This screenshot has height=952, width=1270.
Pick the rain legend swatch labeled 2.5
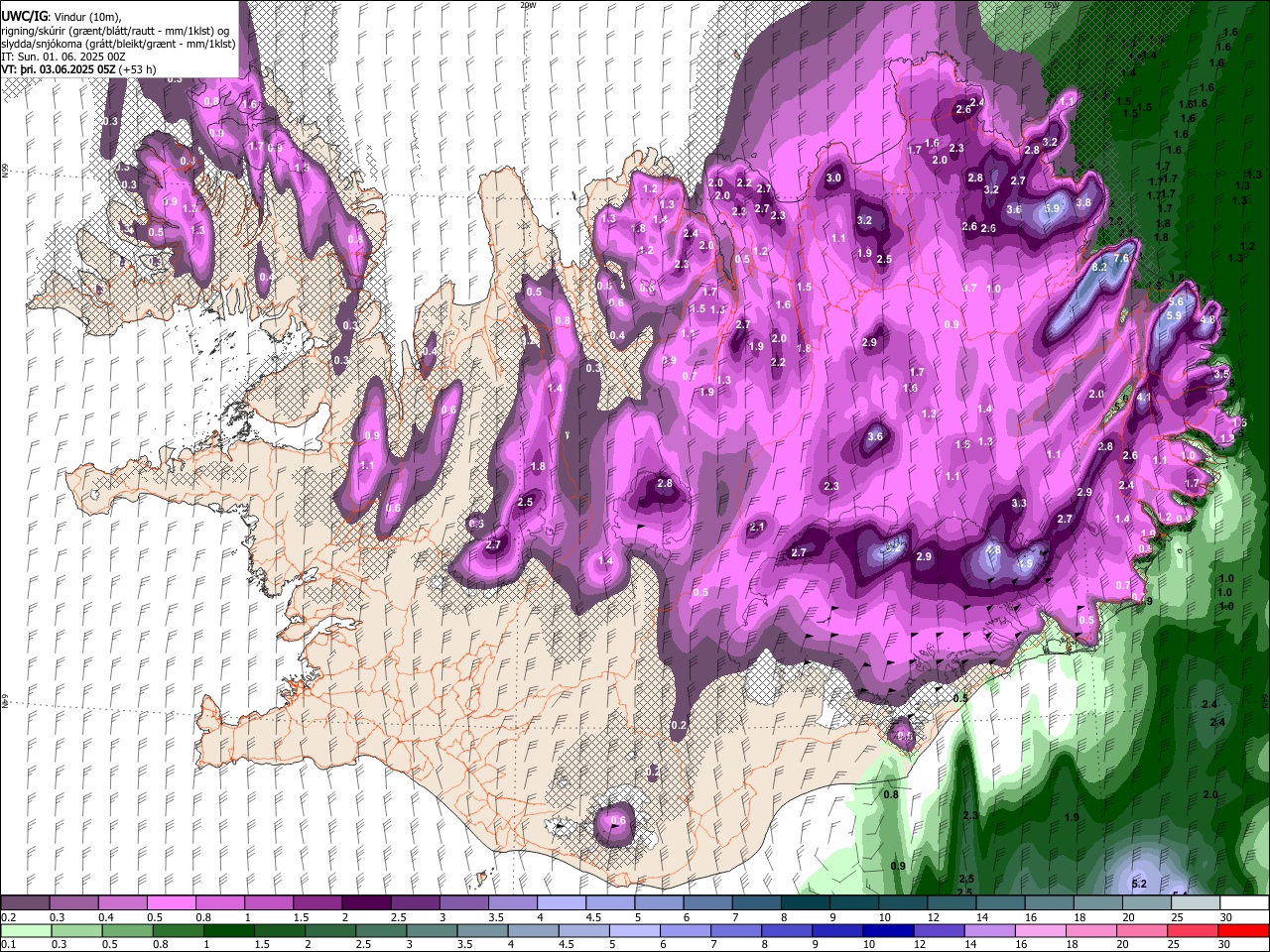click(x=380, y=930)
